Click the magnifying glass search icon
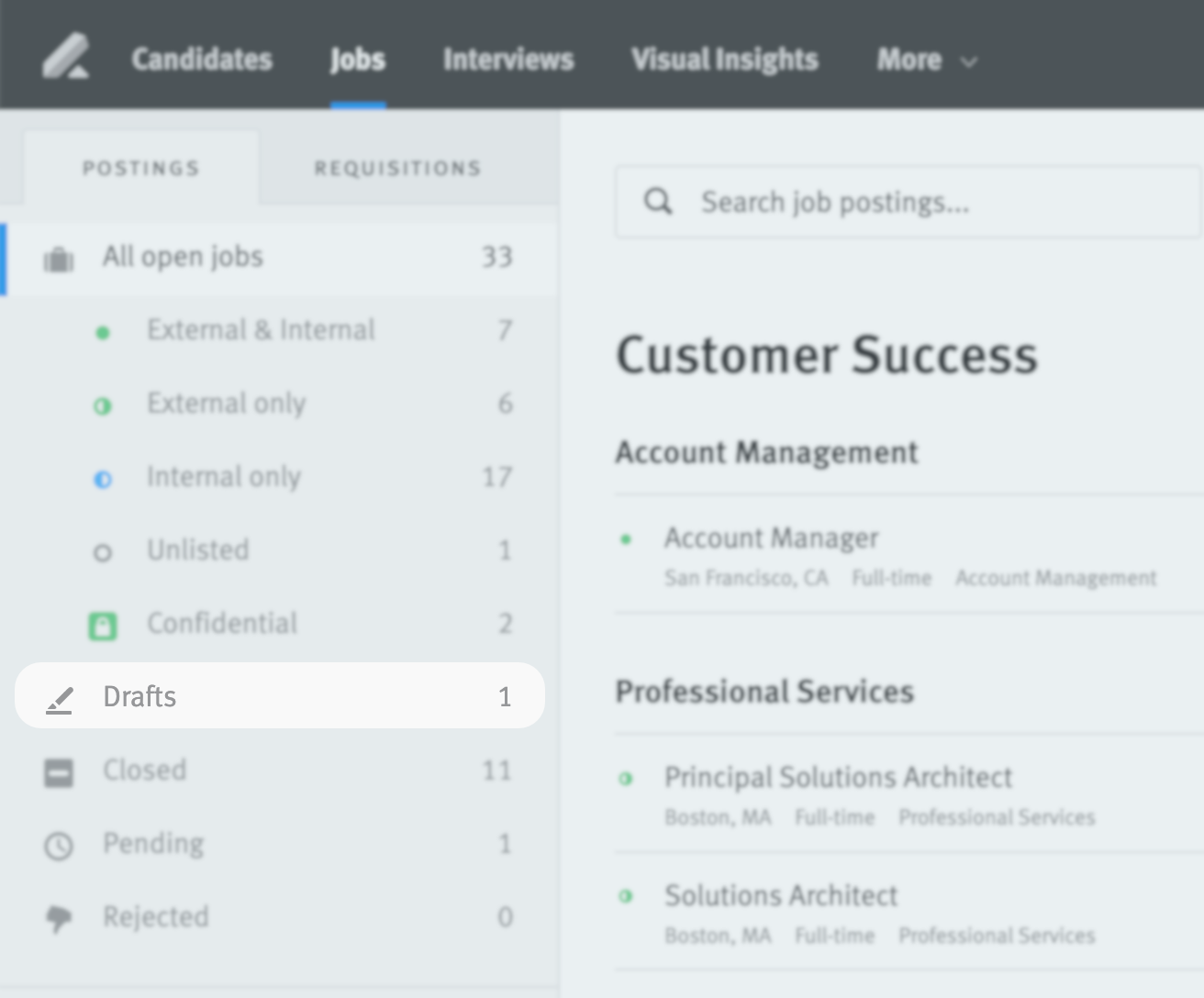Viewport: 1204px width, 998px height. pyautogui.click(x=658, y=201)
